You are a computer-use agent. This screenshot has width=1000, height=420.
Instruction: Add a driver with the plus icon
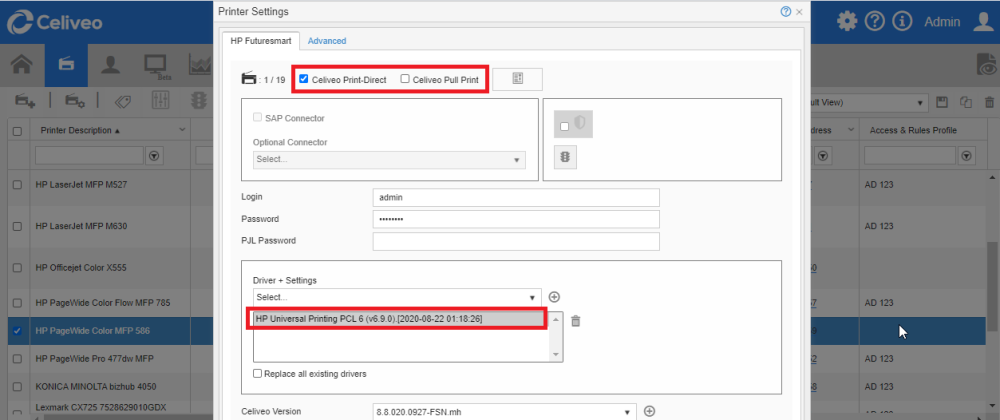click(x=554, y=297)
